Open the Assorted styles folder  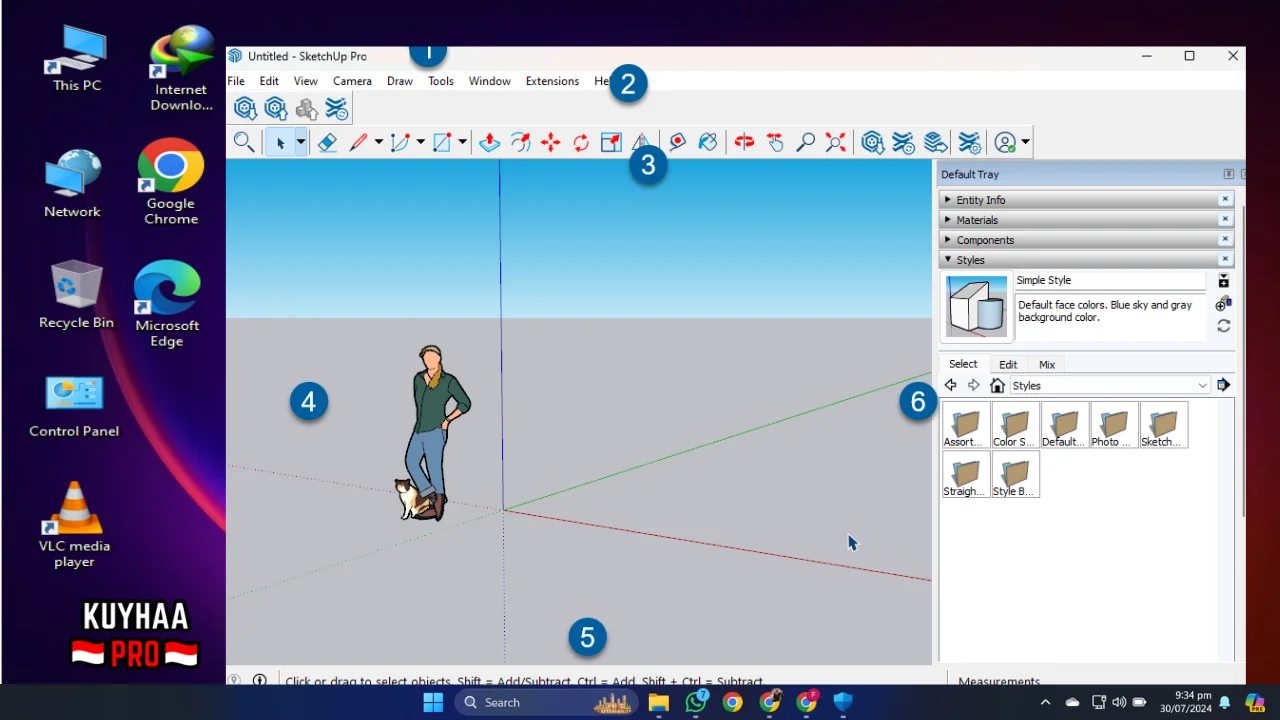pos(965,426)
